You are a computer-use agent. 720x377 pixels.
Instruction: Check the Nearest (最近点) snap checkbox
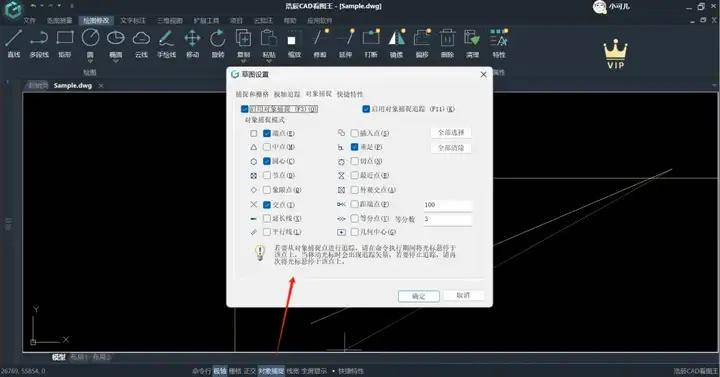(x=354, y=175)
